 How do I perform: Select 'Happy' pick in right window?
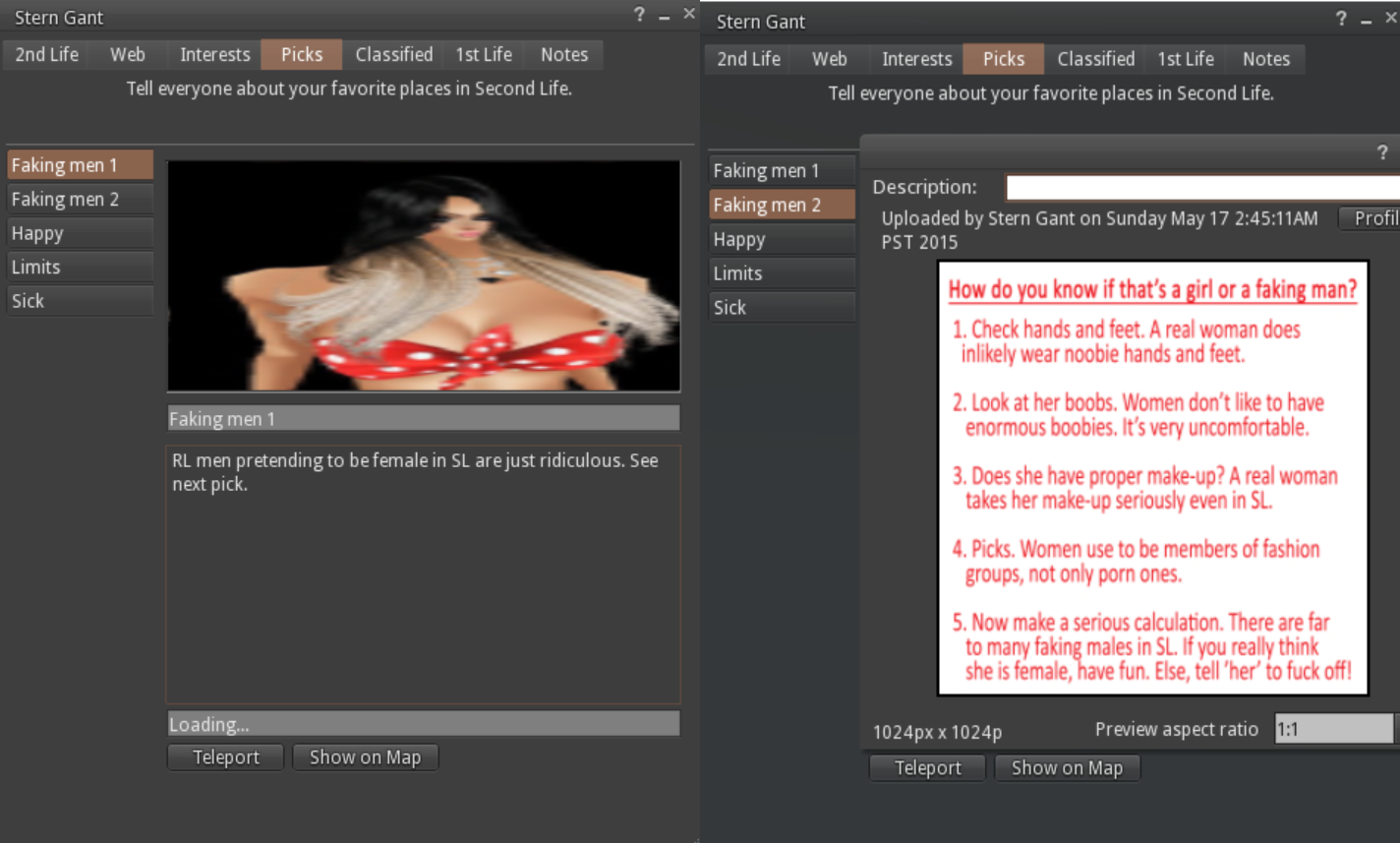(x=782, y=239)
